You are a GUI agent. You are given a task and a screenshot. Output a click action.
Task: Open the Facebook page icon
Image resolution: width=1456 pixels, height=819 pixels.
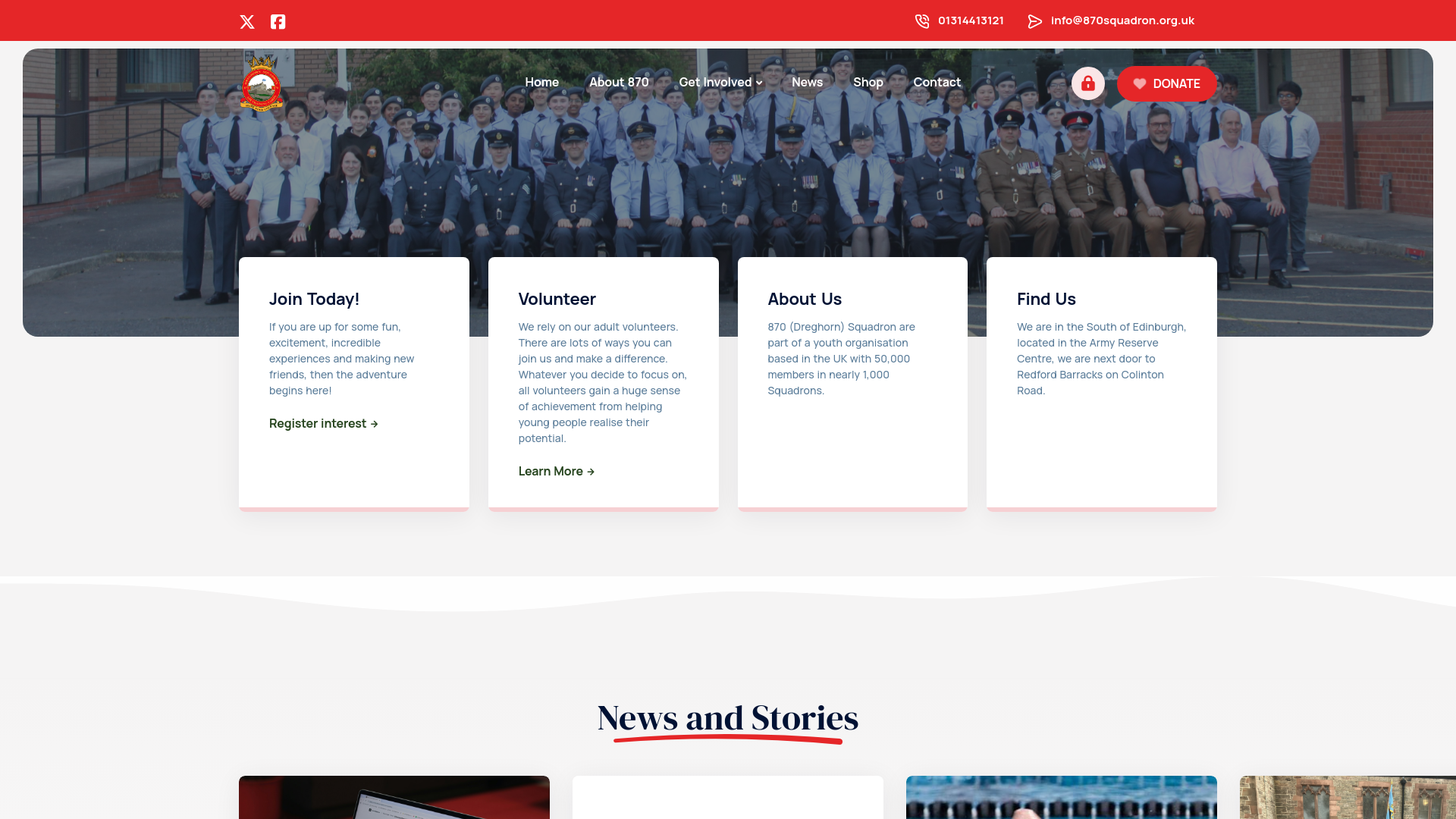tap(278, 21)
